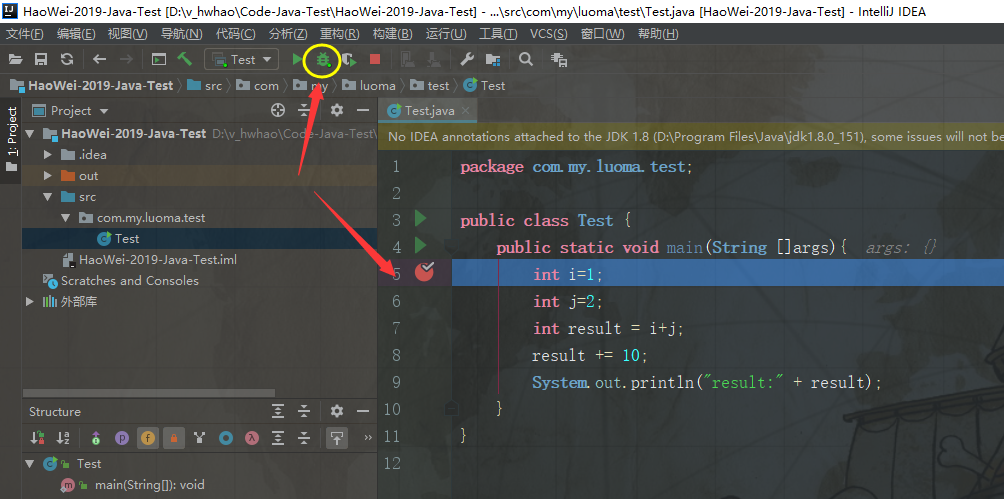This screenshot has height=499, width=1004.
Task: Run the Test configuration with green arrow
Action: pos(296,60)
